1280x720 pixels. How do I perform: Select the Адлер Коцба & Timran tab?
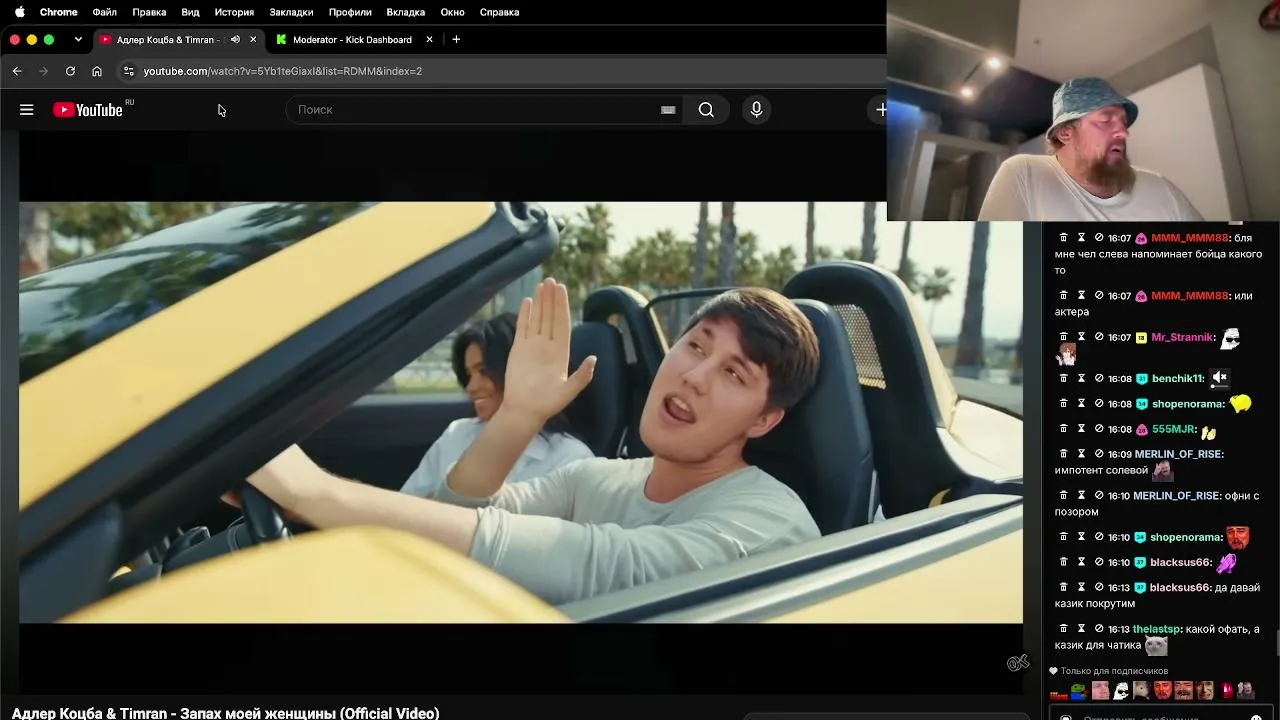166,40
